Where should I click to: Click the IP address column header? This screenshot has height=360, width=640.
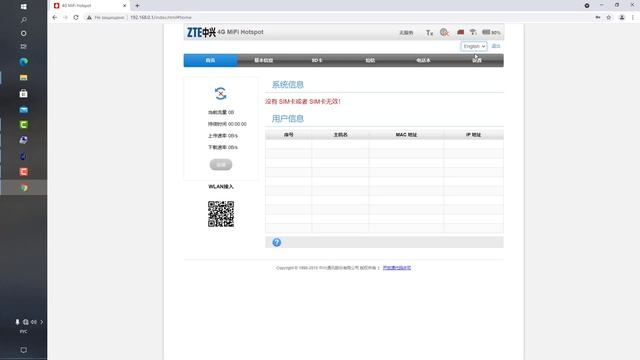pyautogui.click(x=473, y=135)
